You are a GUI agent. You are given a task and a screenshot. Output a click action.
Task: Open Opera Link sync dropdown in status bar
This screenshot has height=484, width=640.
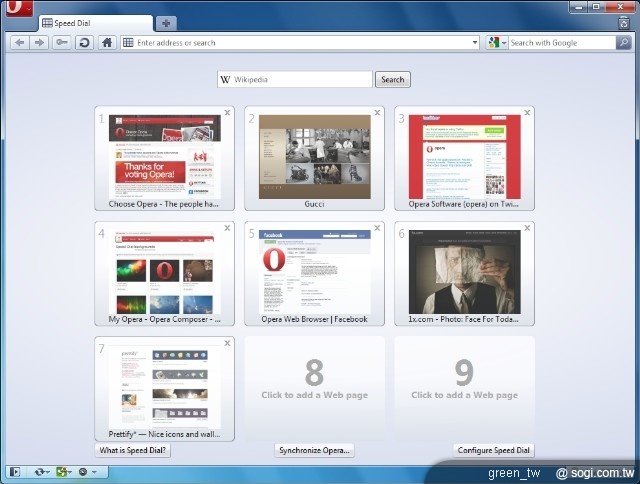pos(41,471)
